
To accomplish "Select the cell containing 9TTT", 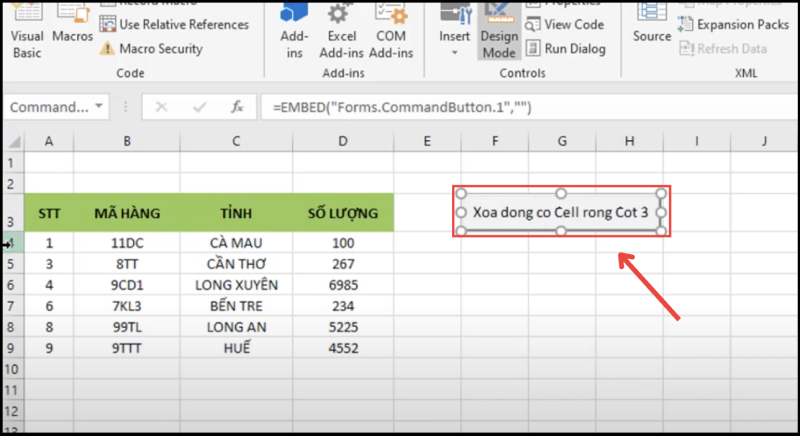I will coord(127,348).
